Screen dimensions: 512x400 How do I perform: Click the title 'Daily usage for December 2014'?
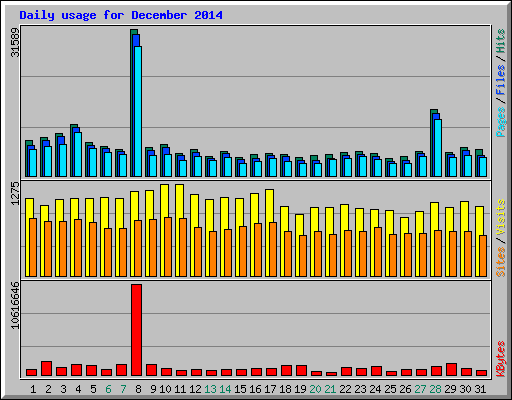click(x=121, y=15)
